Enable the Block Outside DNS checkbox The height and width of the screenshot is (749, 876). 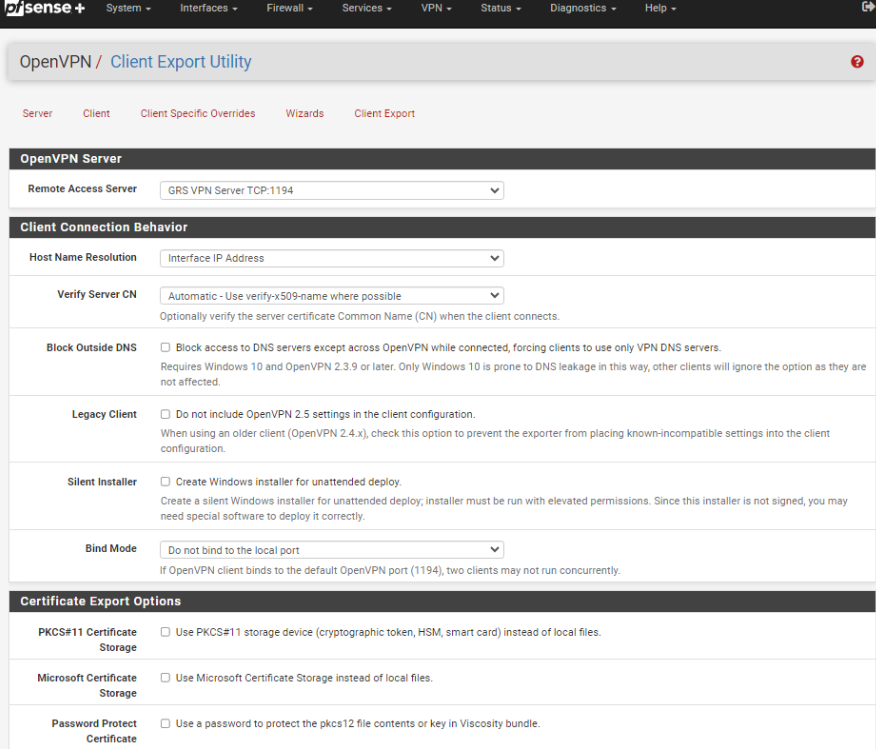(165, 347)
